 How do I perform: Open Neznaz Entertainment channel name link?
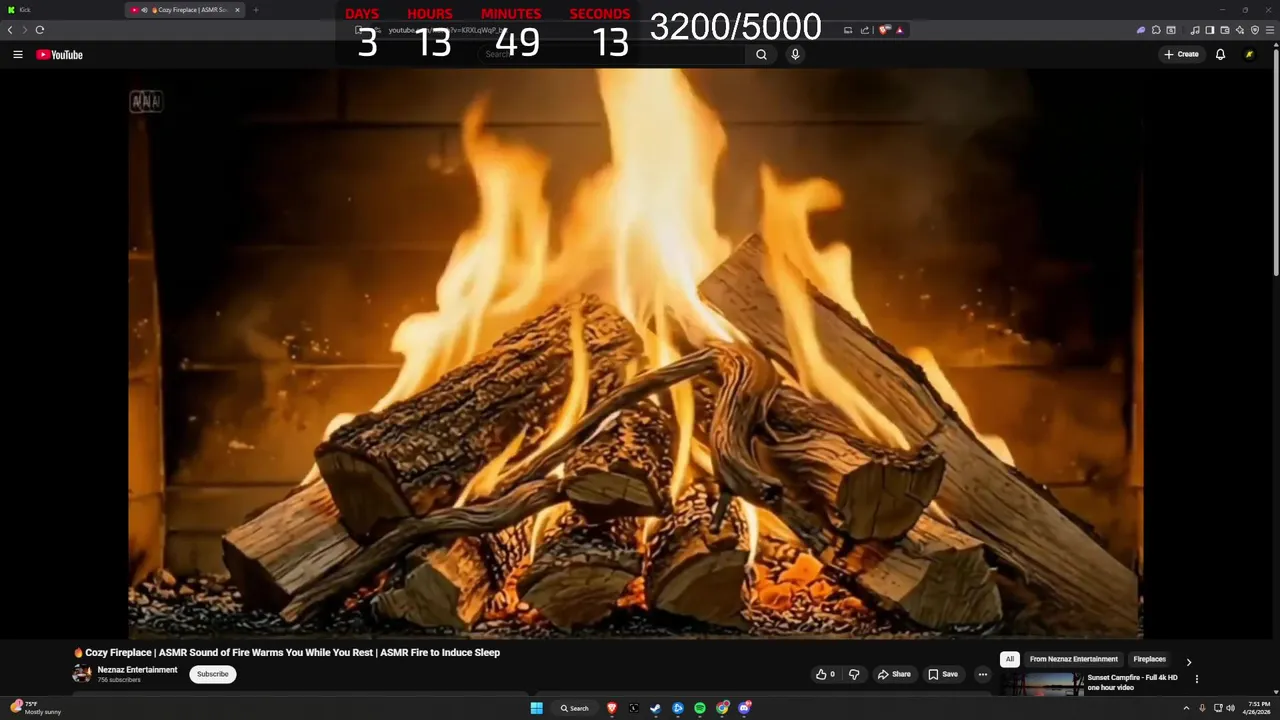(137, 670)
